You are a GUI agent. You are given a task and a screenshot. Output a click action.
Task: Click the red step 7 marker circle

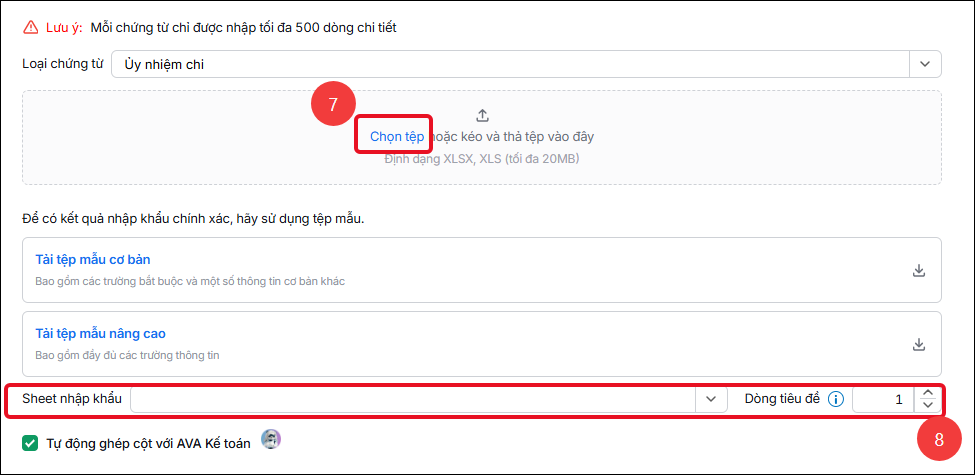tap(333, 105)
